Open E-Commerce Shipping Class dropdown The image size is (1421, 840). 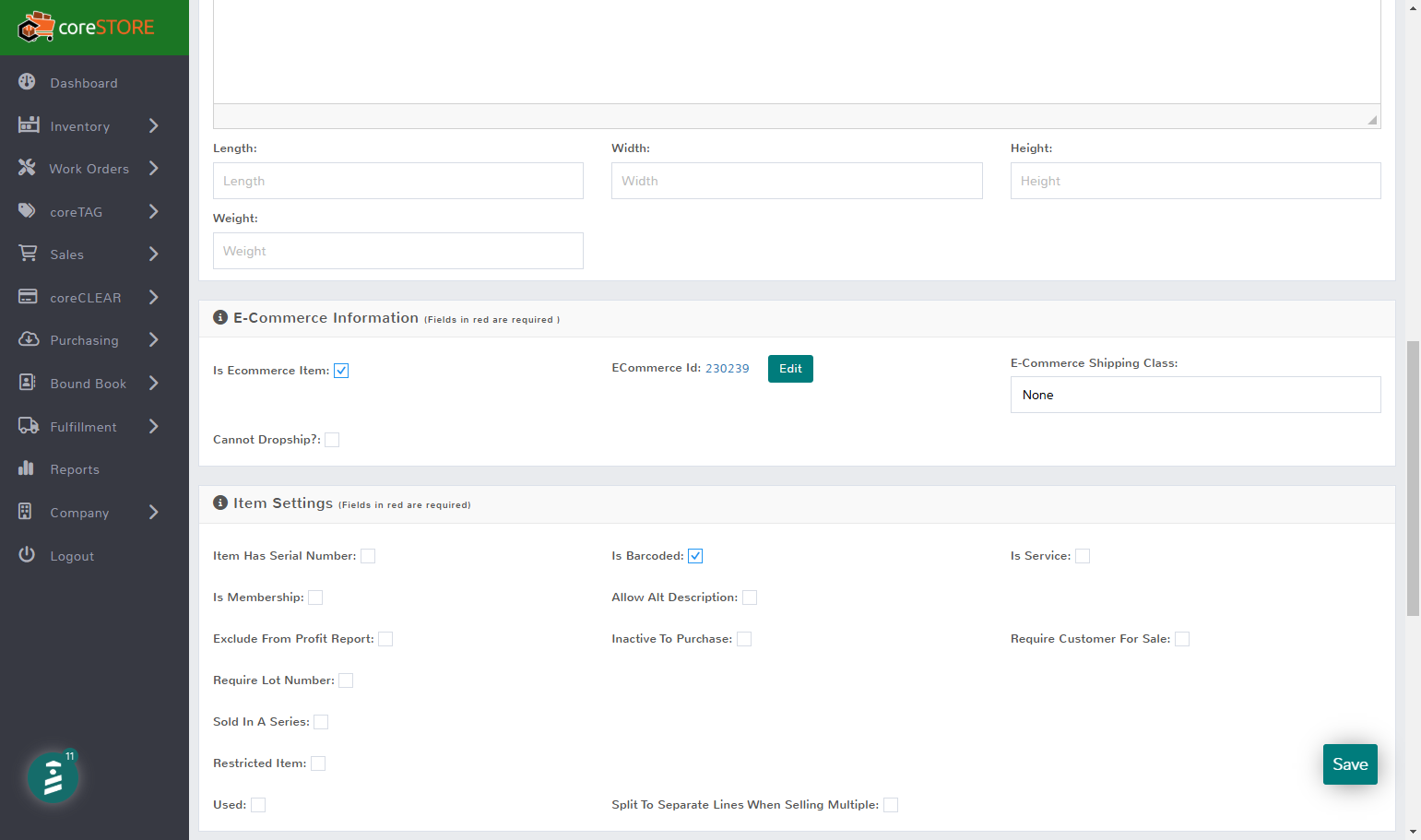[x=1195, y=395]
